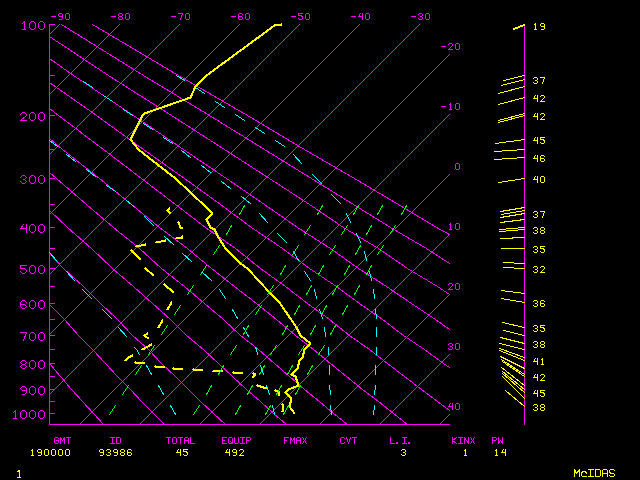Click the FMAX header label
This screenshot has height=480, width=640.
[x=295, y=440]
